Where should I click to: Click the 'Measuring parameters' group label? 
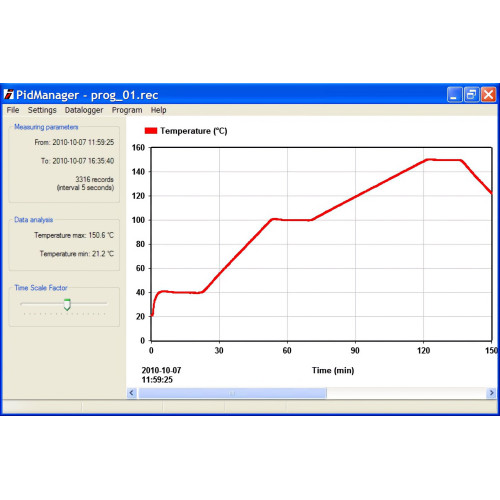tap(46, 127)
